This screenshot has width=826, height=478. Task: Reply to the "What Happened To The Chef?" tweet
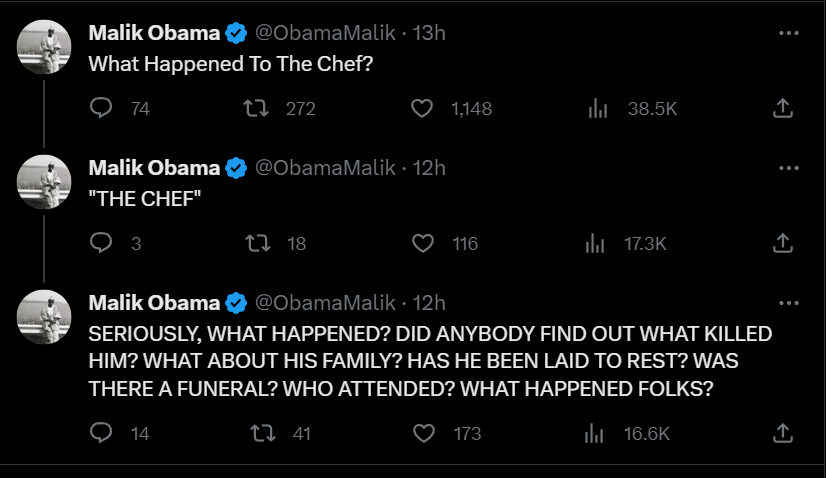(x=102, y=108)
